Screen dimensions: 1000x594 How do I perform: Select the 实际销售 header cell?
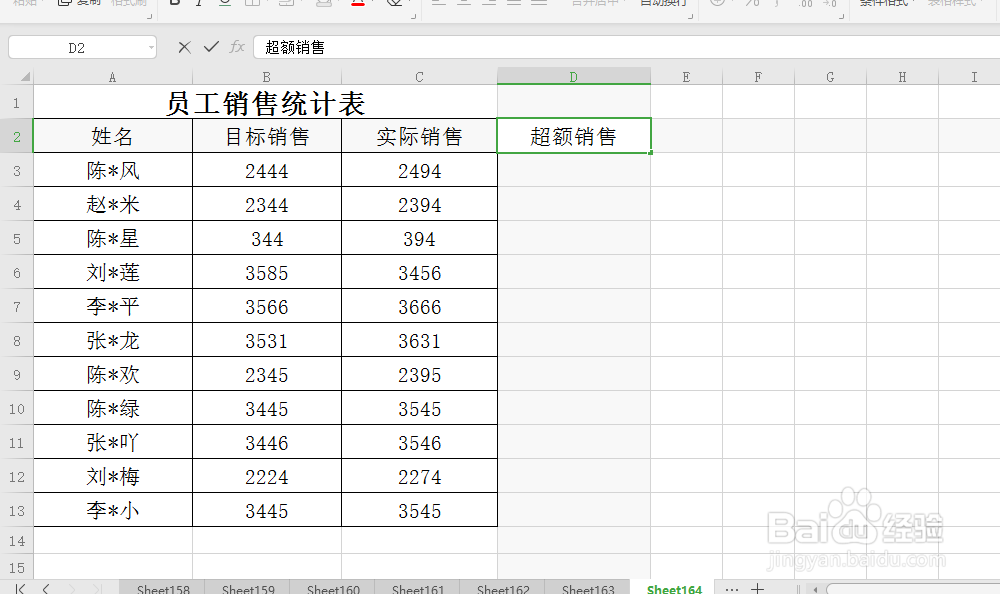(x=419, y=136)
